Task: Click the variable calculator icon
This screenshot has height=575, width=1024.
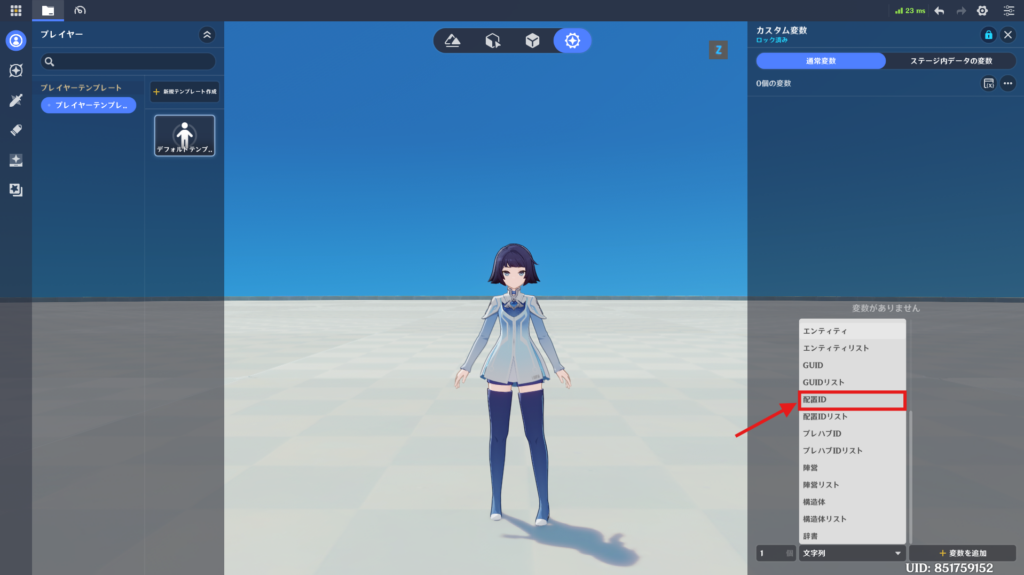Action: tap(988, 84)
